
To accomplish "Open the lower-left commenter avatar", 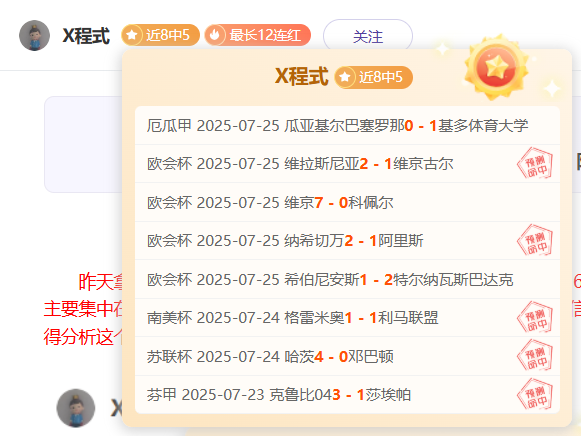I will (x=76, y=408).
